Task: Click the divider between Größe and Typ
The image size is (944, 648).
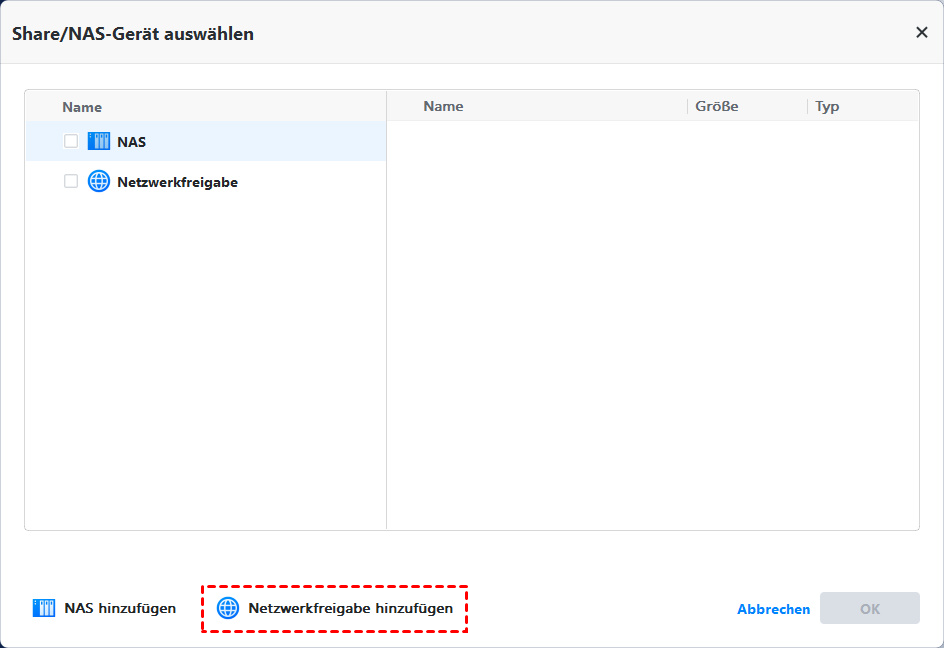Action: pyautogui.click(x=807, y=106)
